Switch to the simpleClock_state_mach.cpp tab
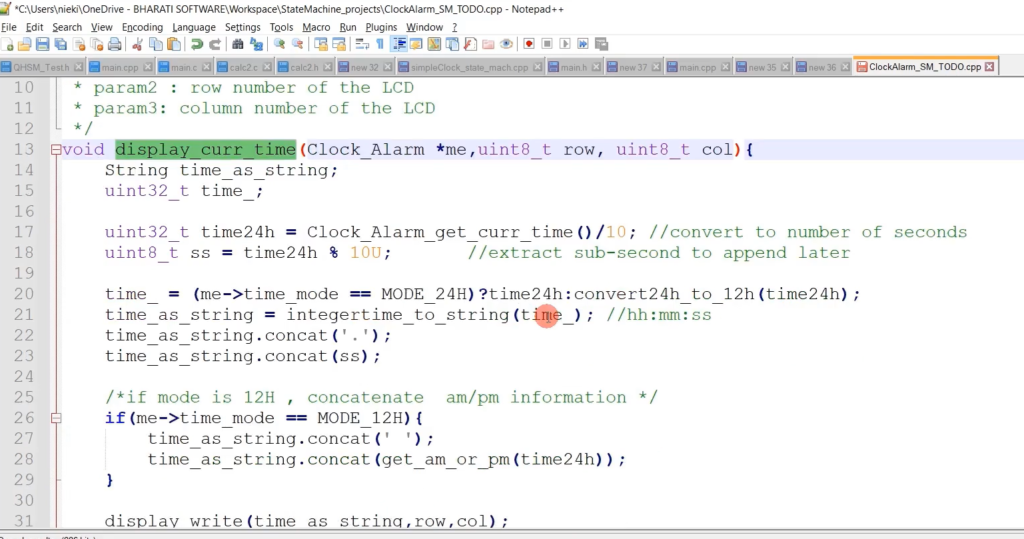Image resolution: width=1024 pixels, height=539 pixels. [x=468, y=68]
